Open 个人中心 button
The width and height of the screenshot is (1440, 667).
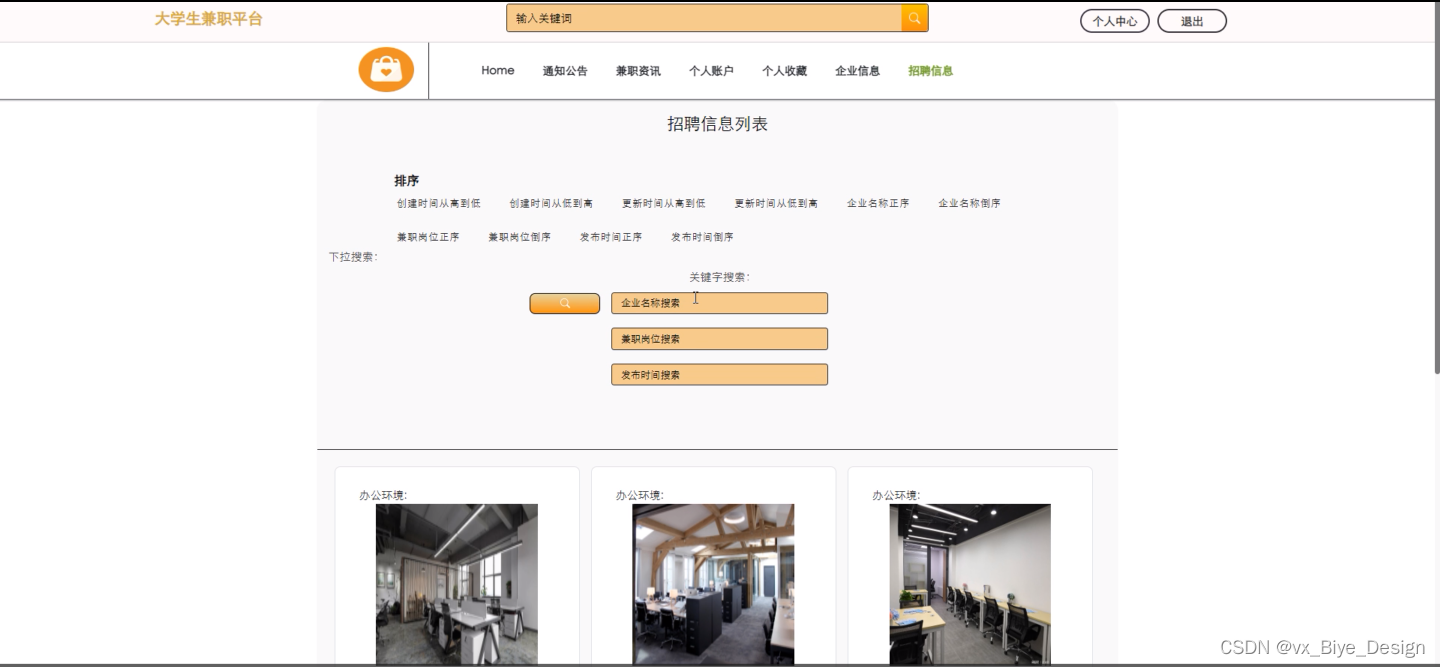(1115, 21)
